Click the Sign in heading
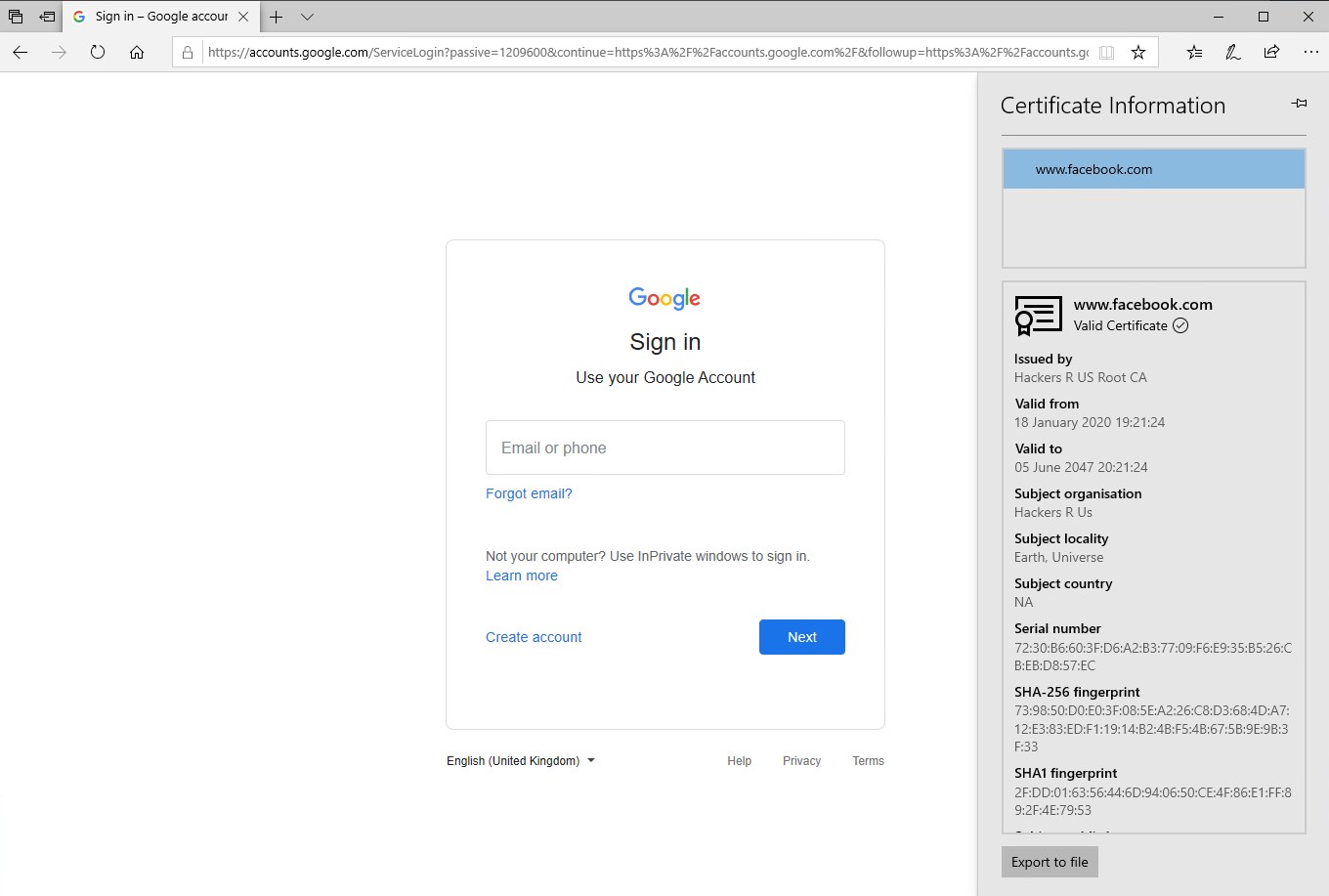Screen dimensions: 1329x896 [x=665, y=342]
